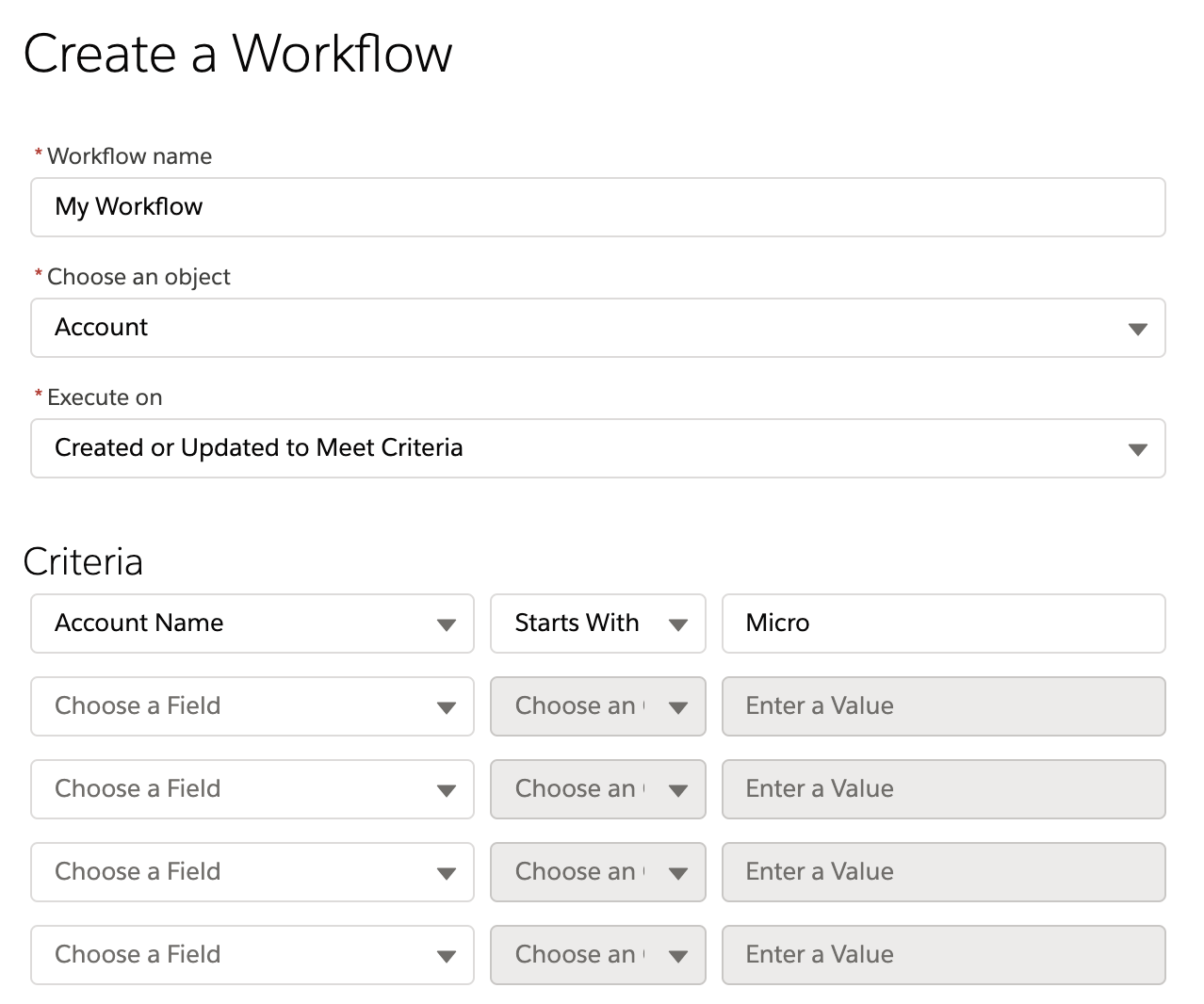Screen dimensions: 1204x1004
Task: Open Choose a Field in last criteria row
Action: (x=252, y=955)
